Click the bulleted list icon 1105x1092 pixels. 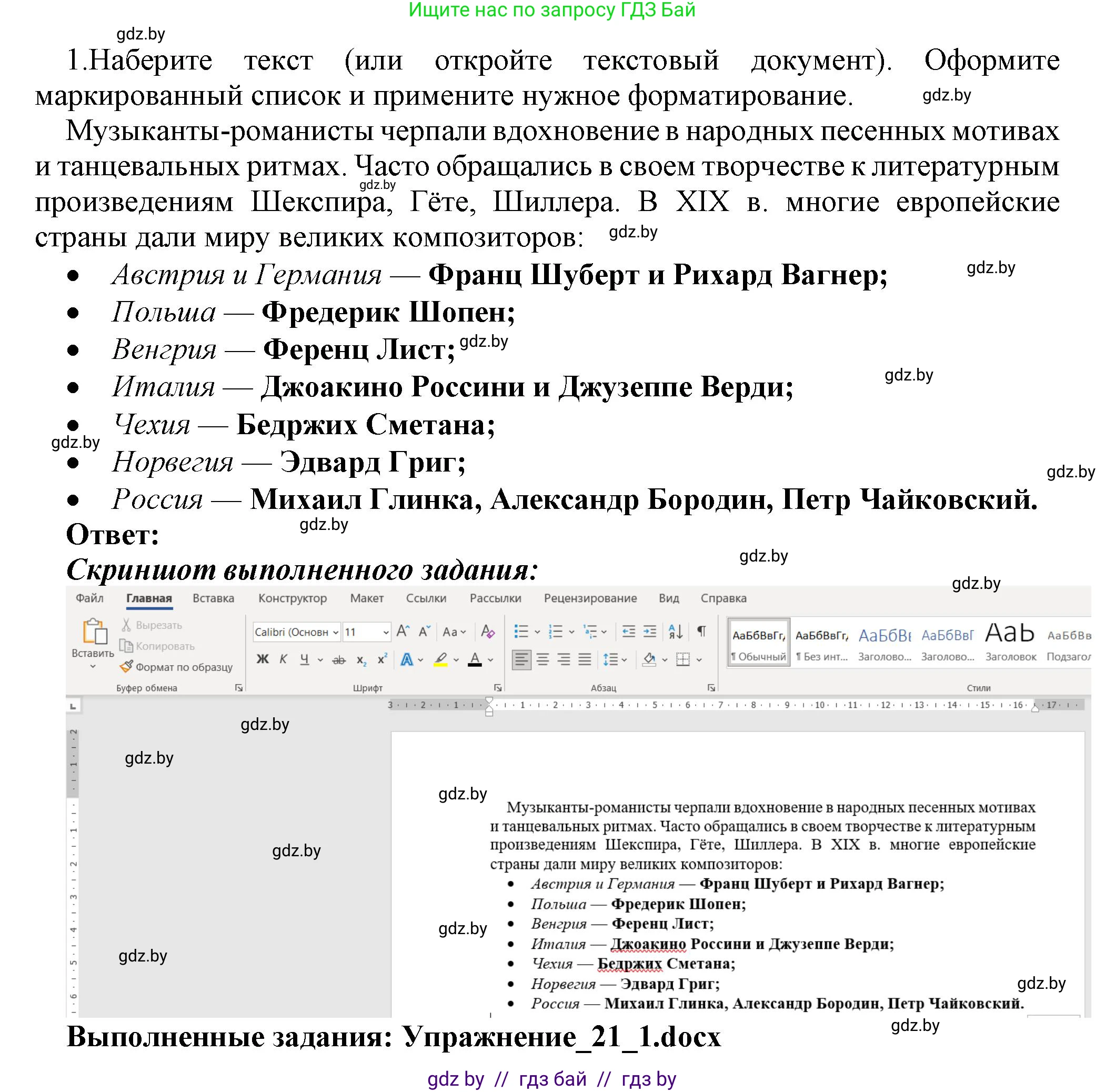tap(521, 632)
